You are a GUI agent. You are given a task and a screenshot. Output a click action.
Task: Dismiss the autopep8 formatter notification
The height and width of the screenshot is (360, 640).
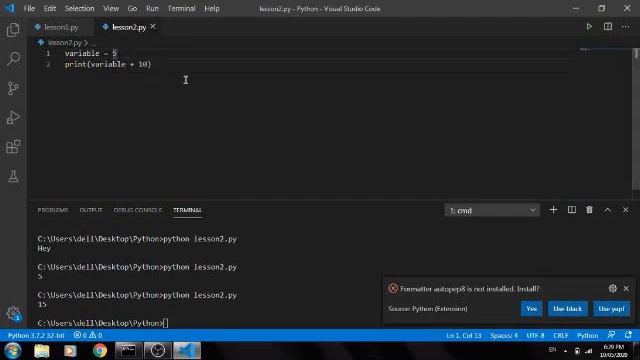(626, 289)
